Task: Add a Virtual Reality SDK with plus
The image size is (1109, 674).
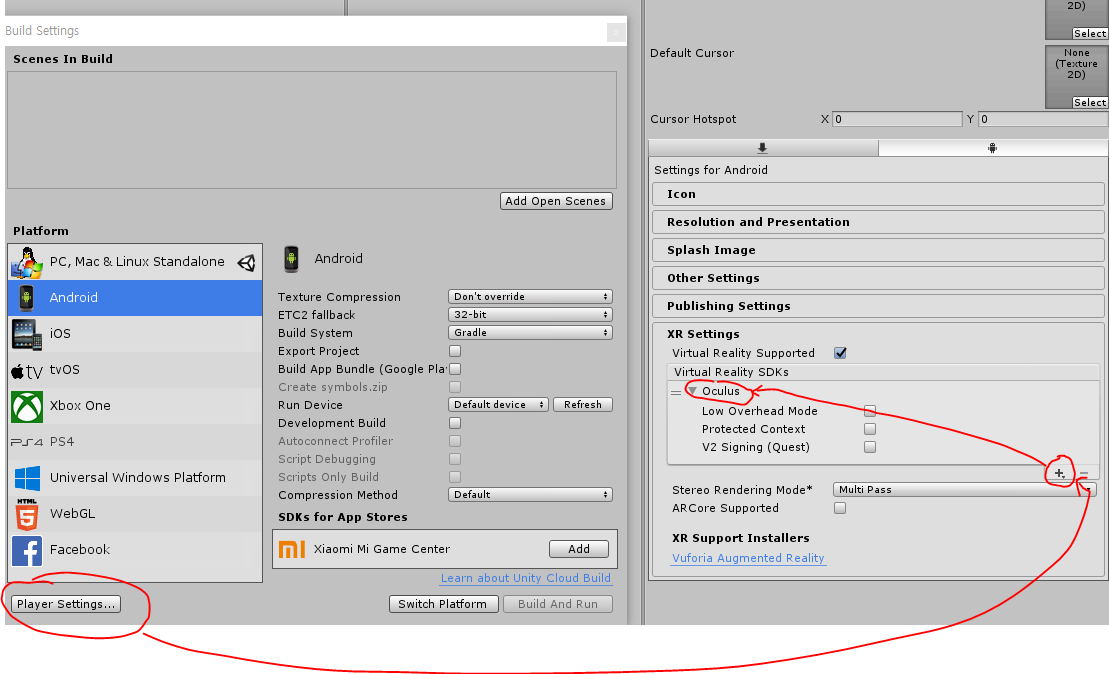Action: point(1059,473)
